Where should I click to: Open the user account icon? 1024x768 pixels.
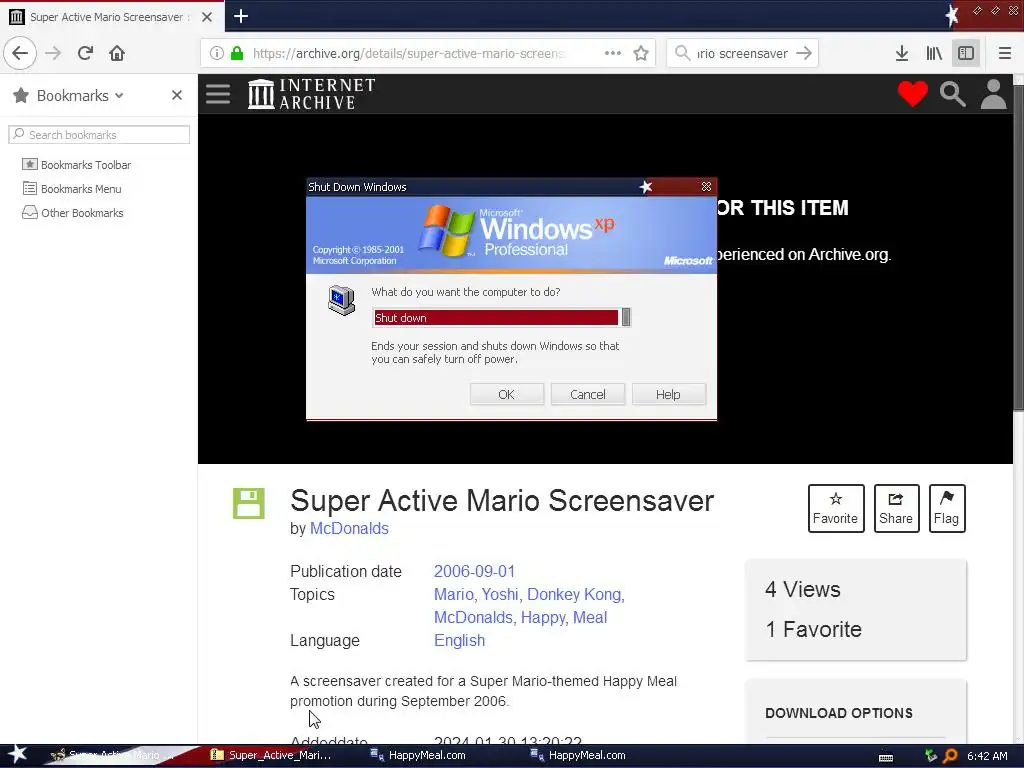click(x=993, y=94)
